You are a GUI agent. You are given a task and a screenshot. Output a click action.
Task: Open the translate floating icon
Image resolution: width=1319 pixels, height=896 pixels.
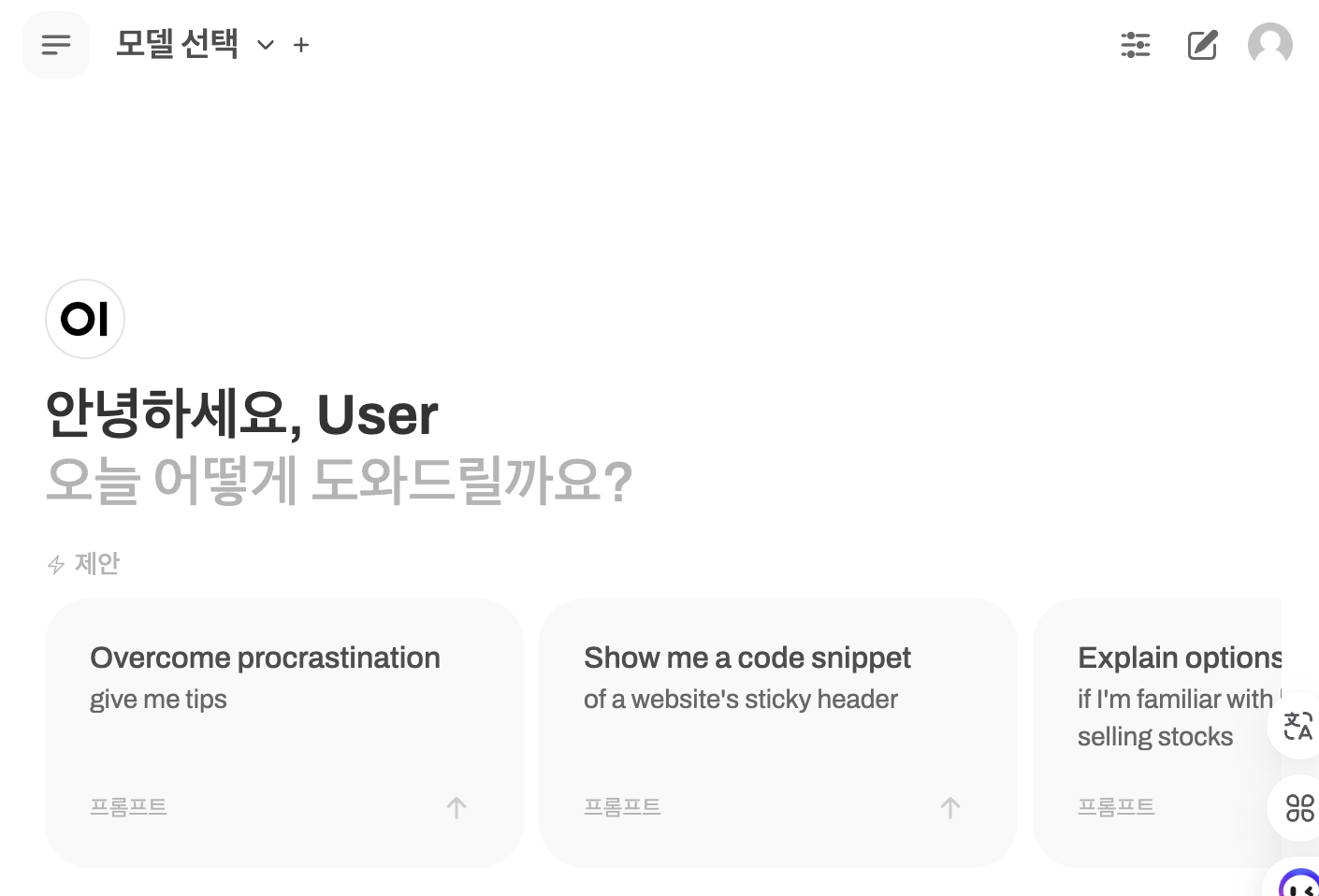click(x=1298, y=726)
